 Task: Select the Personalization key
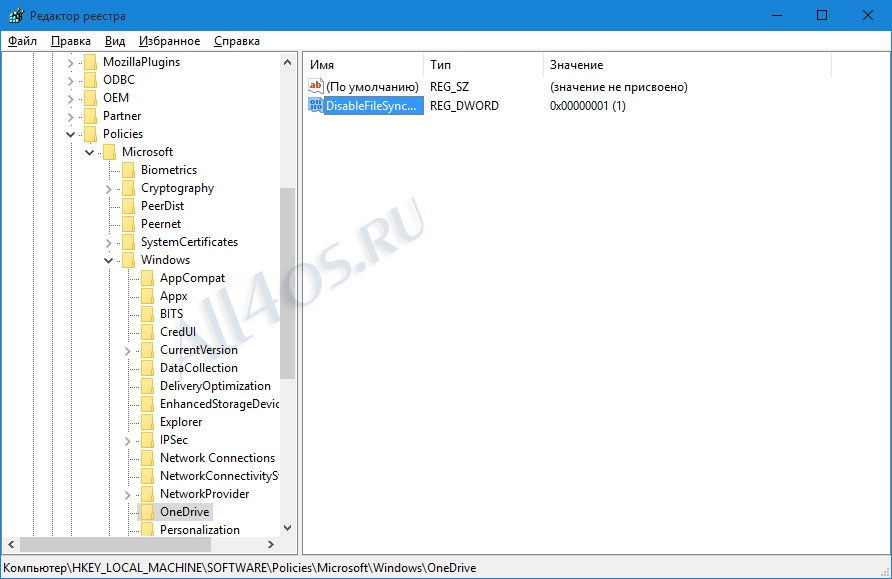[200, 530]
